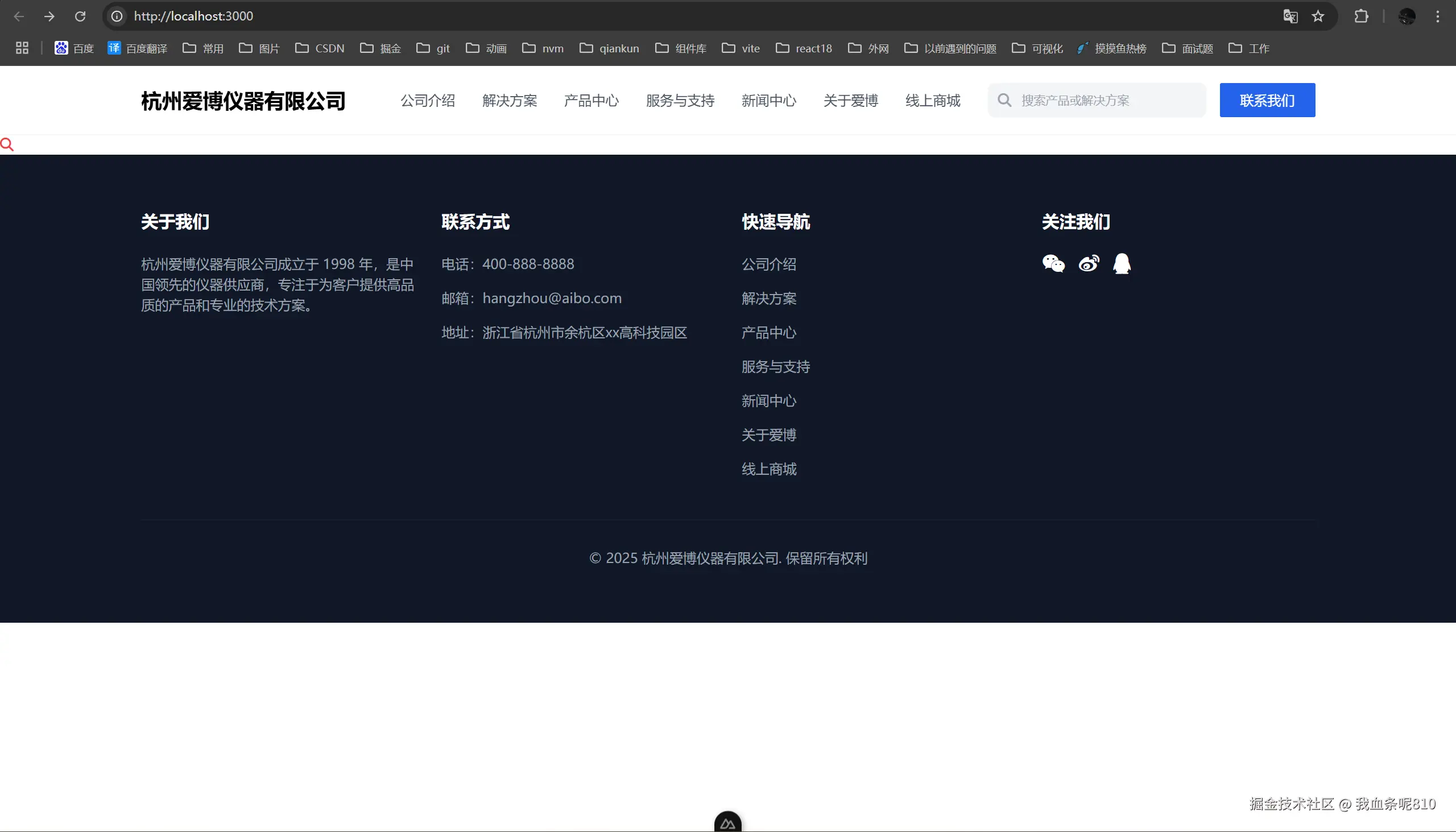1456x832 pixels.
Task: Open browser extensions puzzle icon
Action: (1361, 16)
